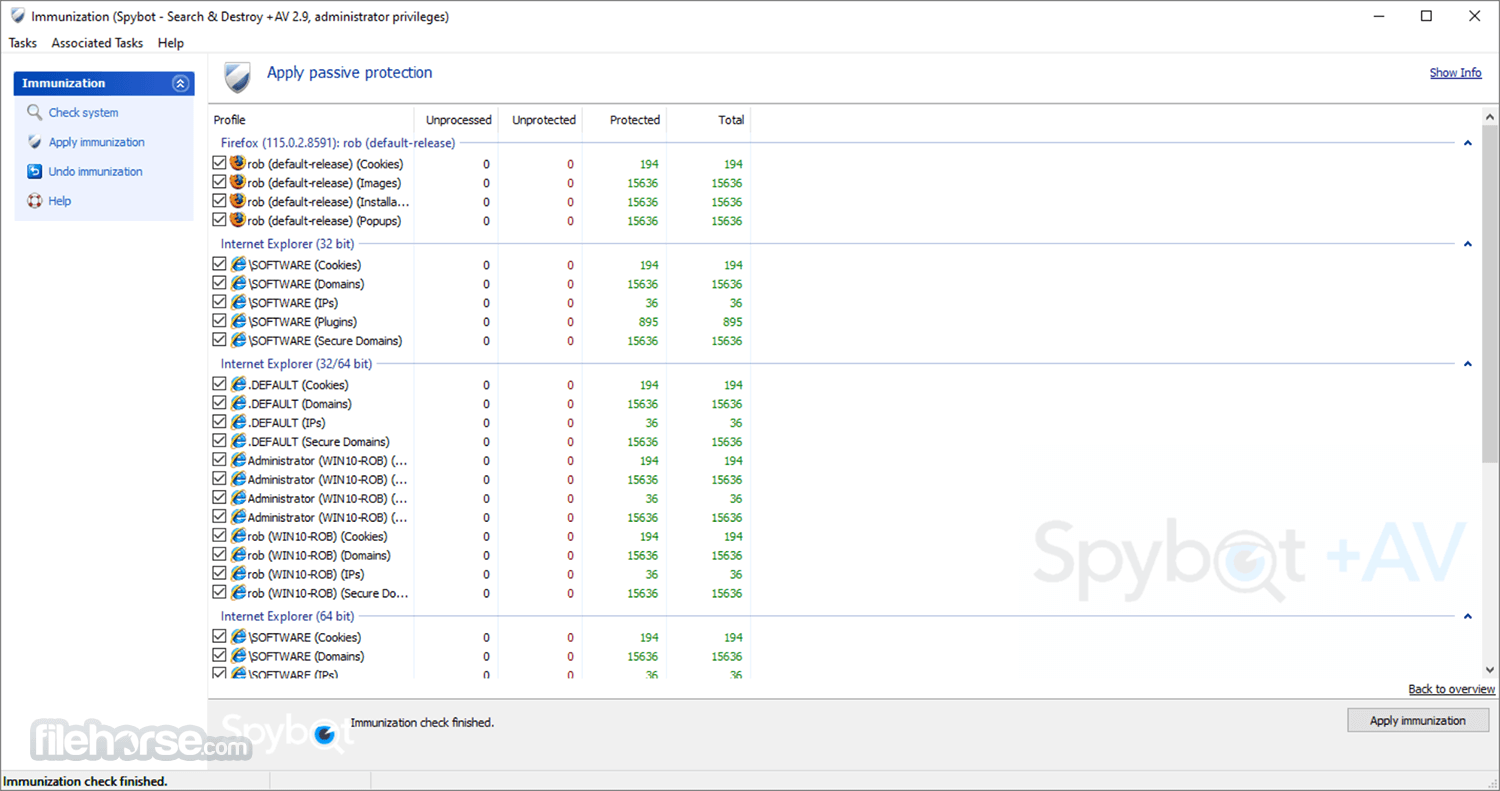Select the Check system sidebar link
This screenshot has height=791, width=1500.
click(83, 113)
